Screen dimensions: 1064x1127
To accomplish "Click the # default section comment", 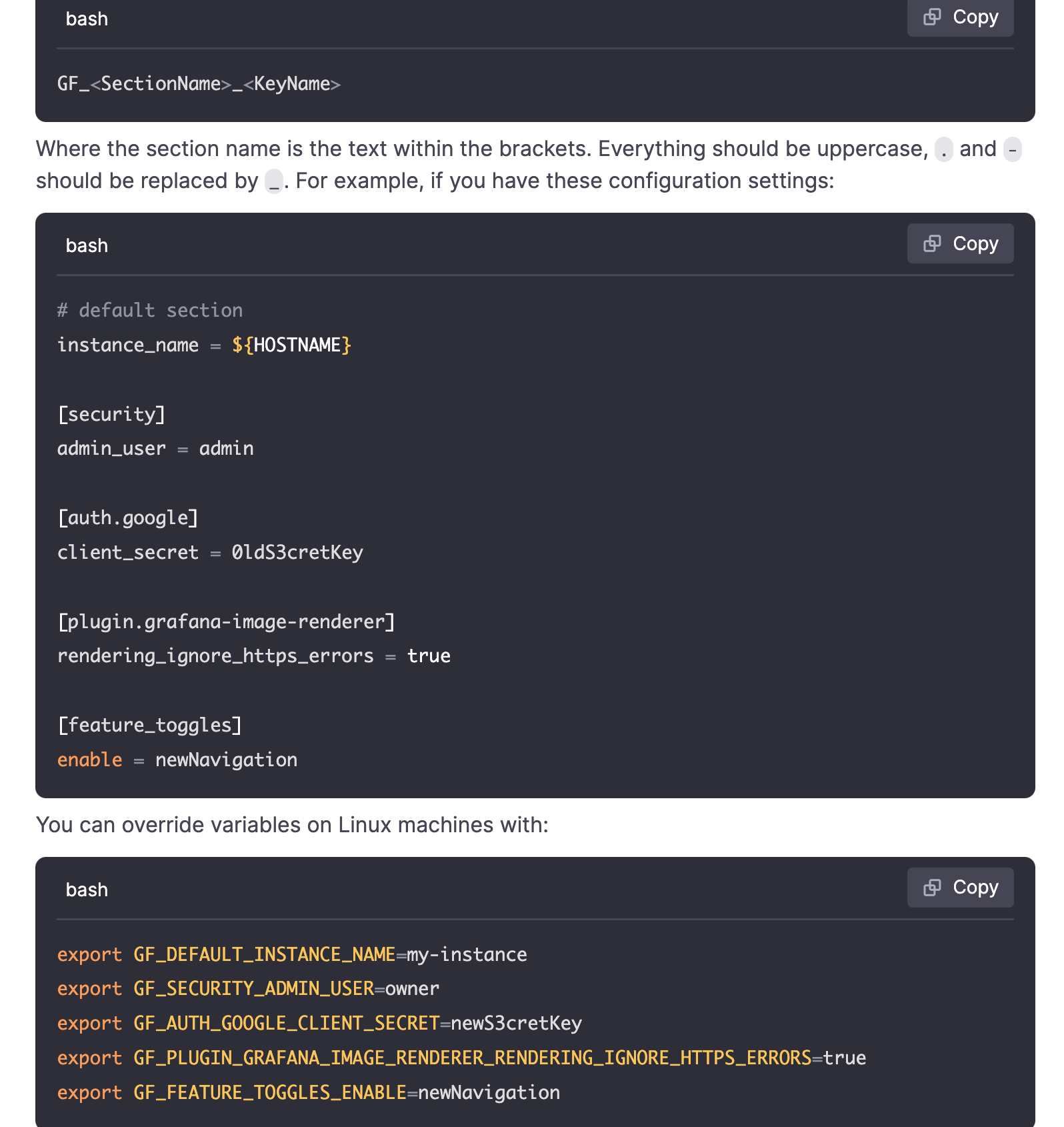I will 150,311.
